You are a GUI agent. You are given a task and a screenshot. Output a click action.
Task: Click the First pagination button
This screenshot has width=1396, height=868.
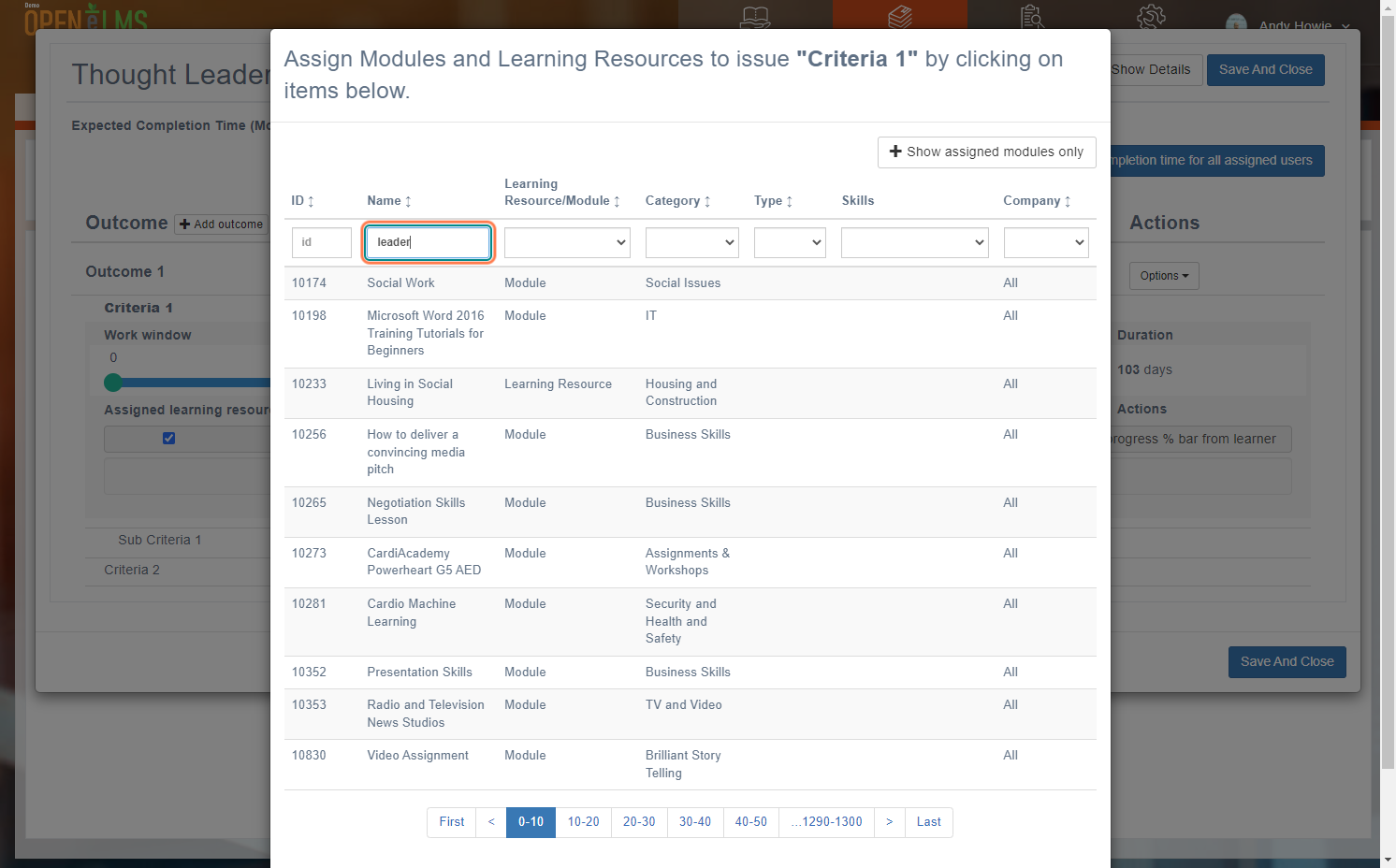(452, 822)
